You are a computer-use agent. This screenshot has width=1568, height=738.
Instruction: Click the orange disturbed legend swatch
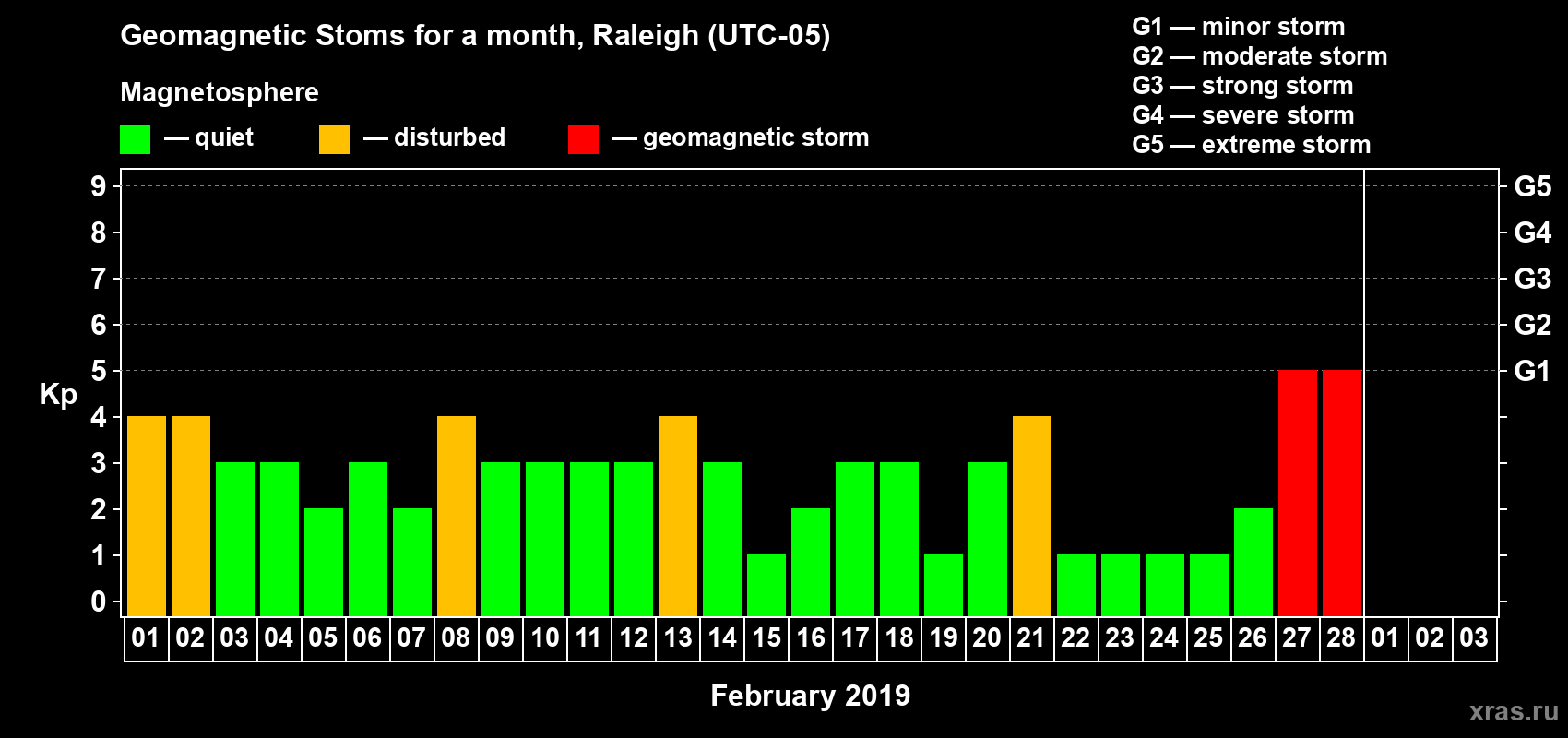pos(334,139)
